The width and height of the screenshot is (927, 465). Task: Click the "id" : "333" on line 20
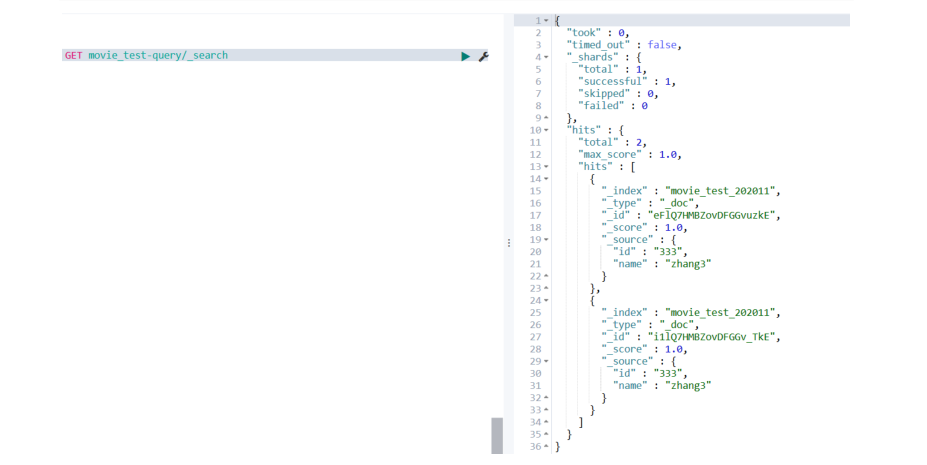pyautogui.click(x=650, y=252)
